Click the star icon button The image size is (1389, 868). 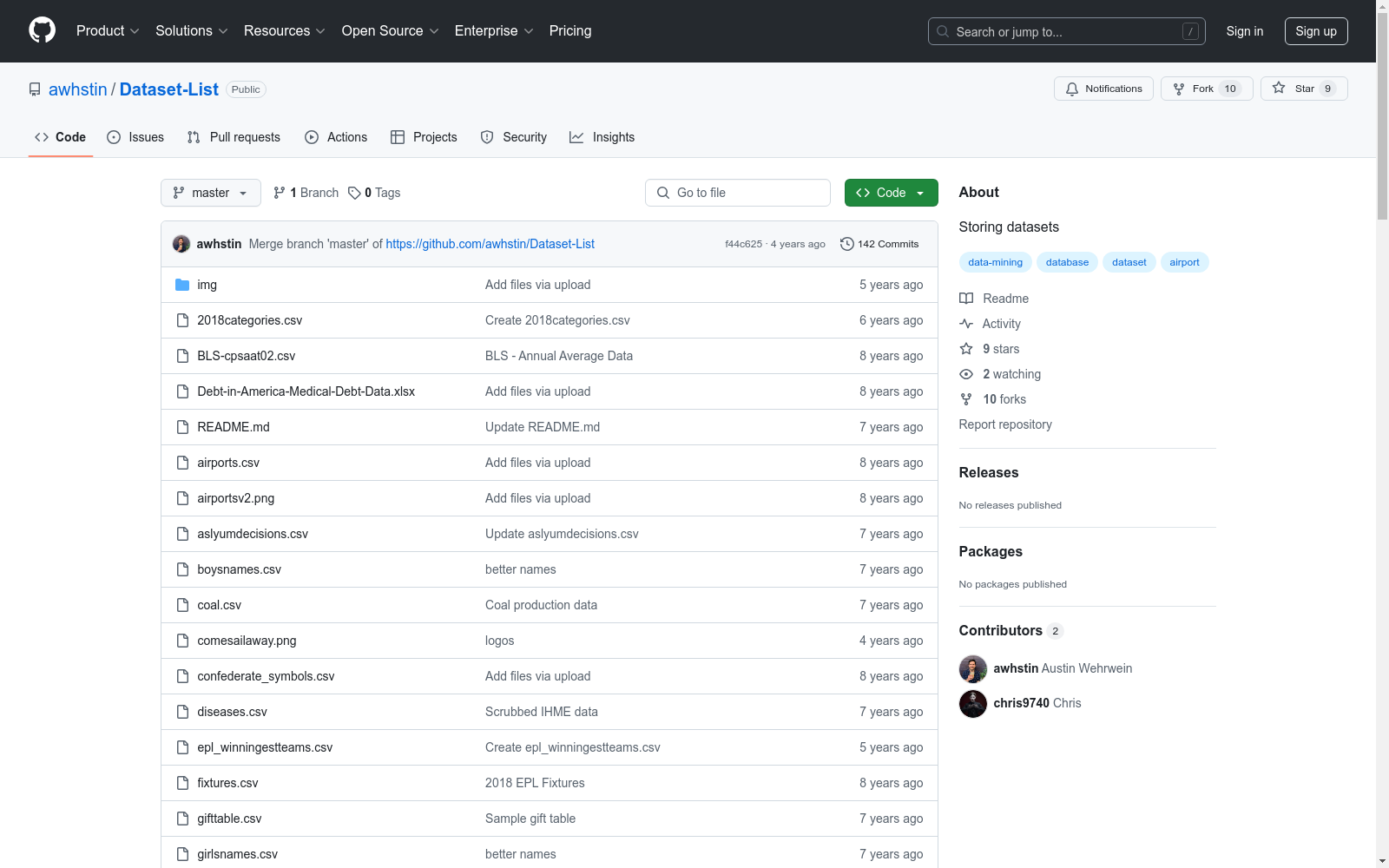point(1279,88)
